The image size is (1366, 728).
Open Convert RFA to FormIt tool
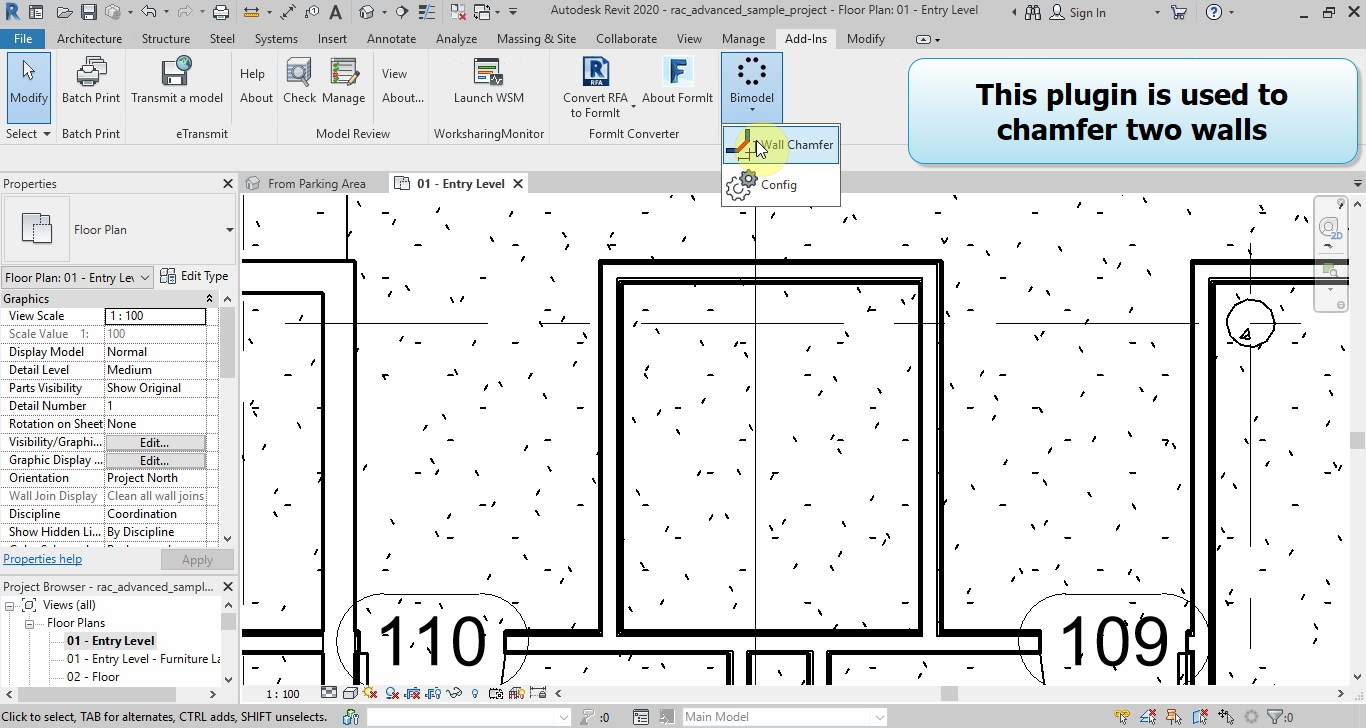(x=596, y=88)
